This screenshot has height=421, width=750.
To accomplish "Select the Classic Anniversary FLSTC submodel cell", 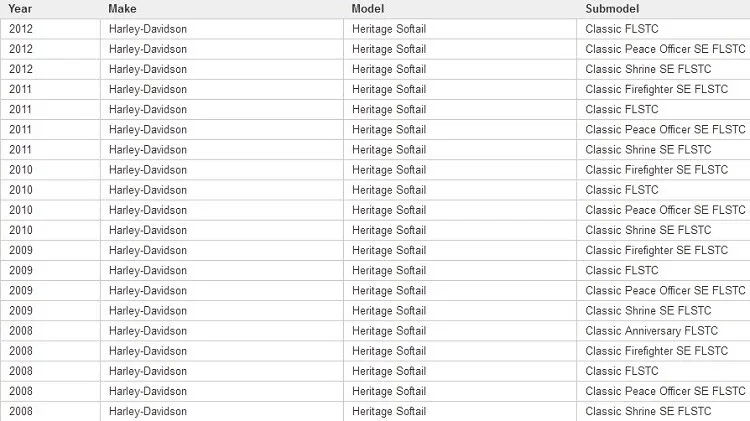I will 651,331.
